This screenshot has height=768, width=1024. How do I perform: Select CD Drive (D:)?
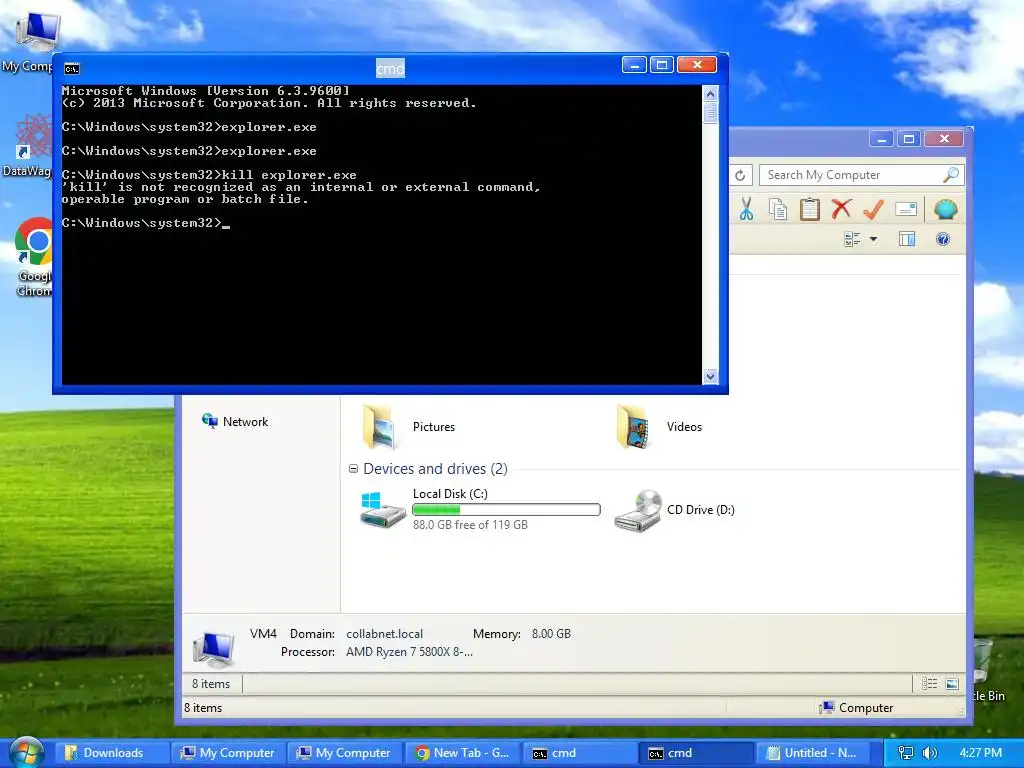[675, 510]
